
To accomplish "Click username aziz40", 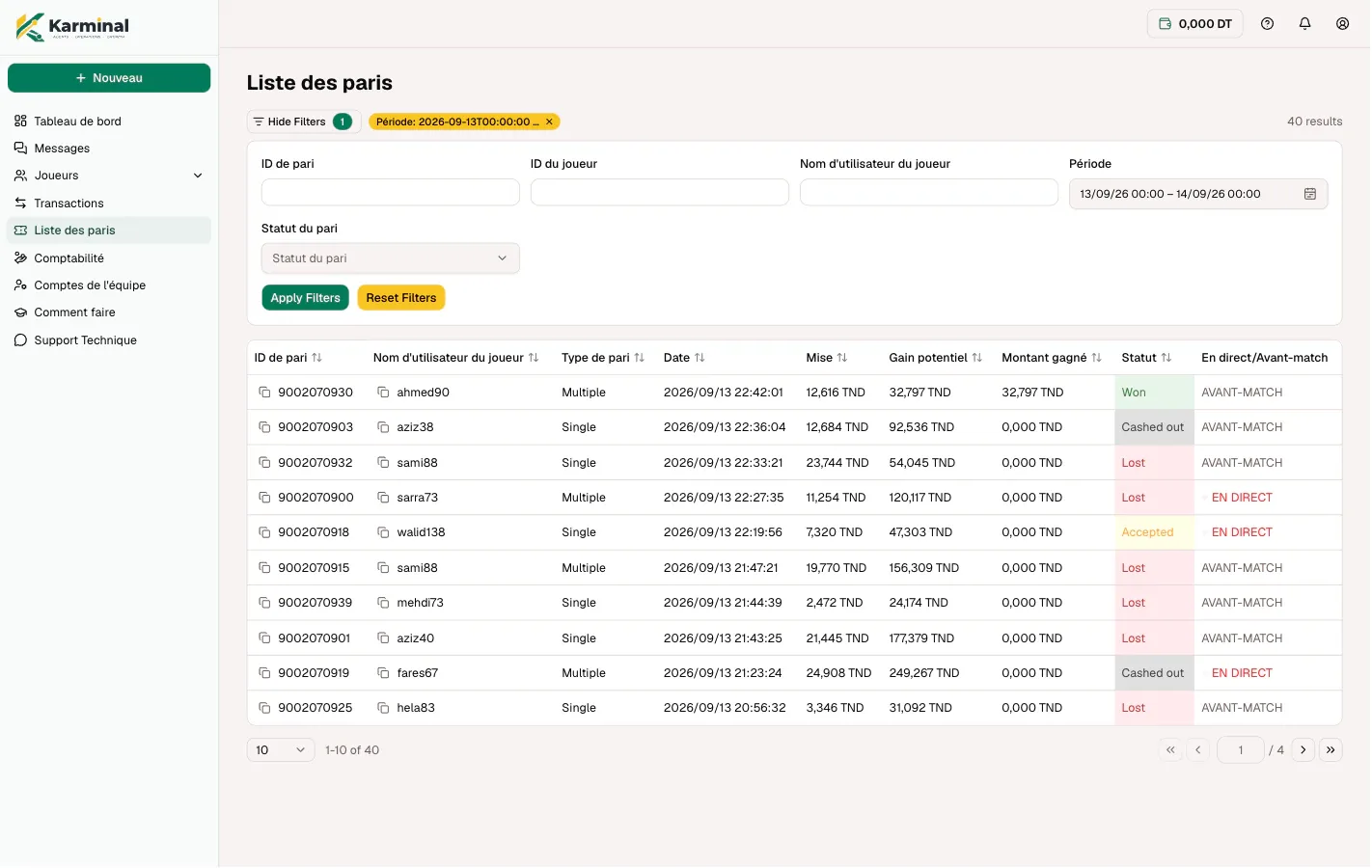I will (x=416, y=638).
